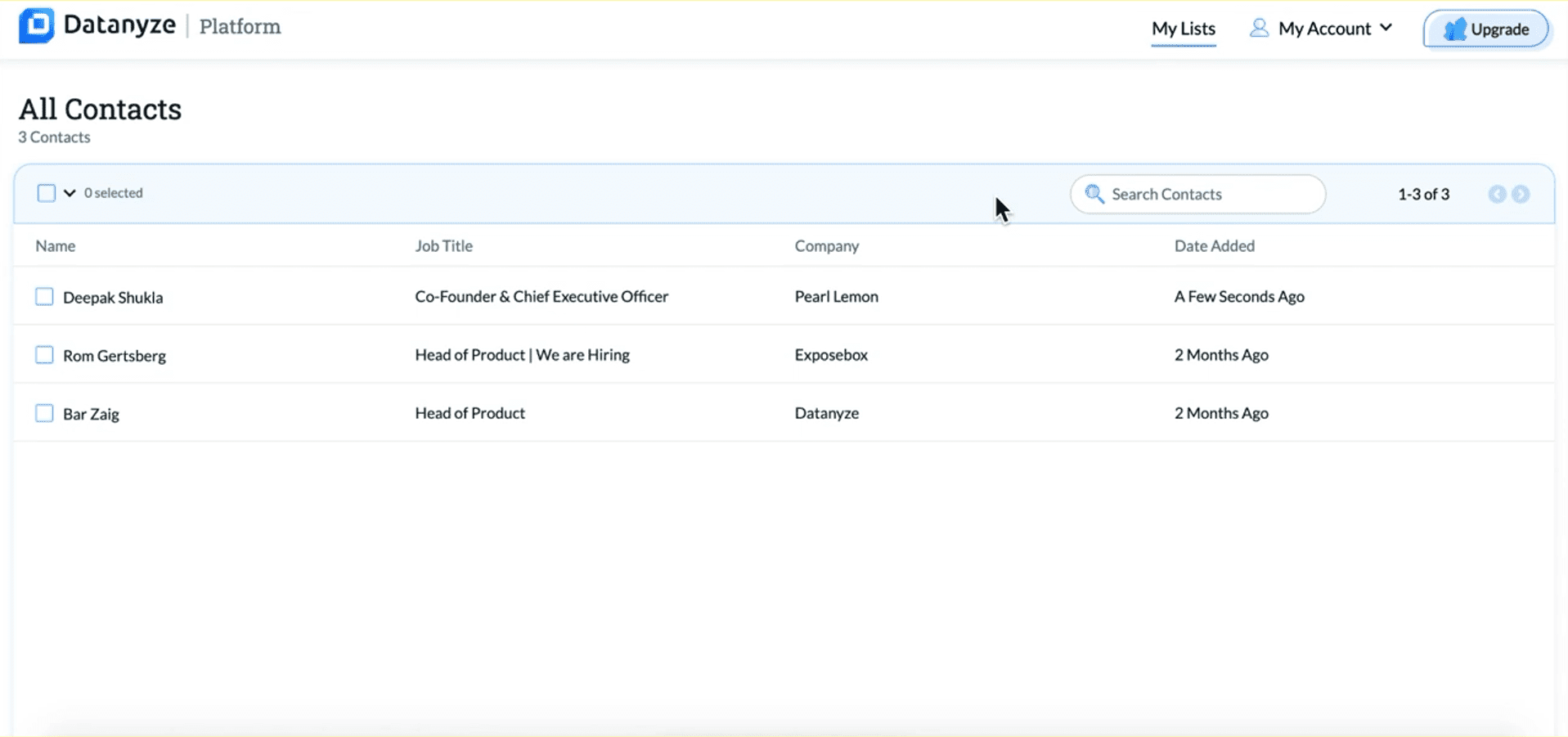The width and height of the screenshot is (1568, 737).
Task: Check the Bar Zaig row checkbox
Action: coord(44,413)
